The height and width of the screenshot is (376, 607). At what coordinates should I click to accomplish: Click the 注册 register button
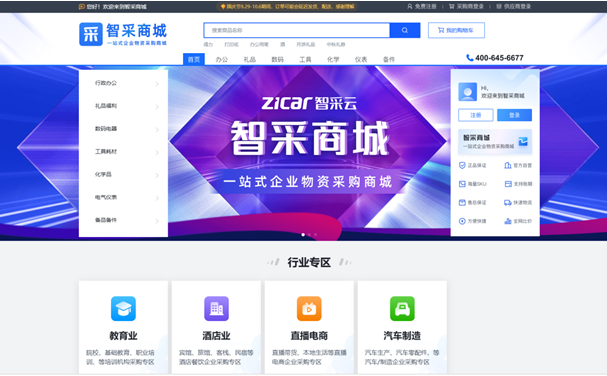click(476, 115)
